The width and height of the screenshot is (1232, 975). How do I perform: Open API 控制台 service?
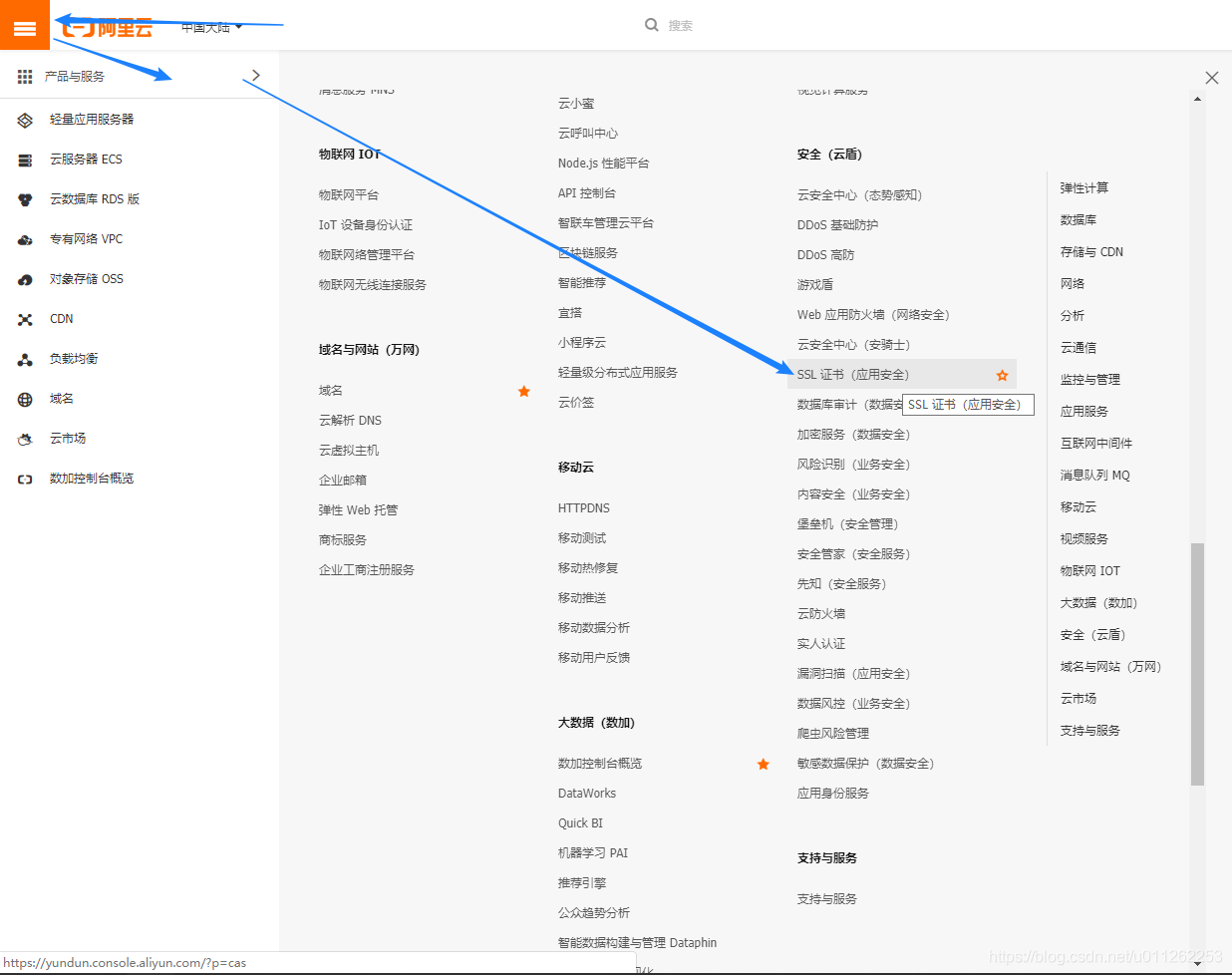click(587, 193)
